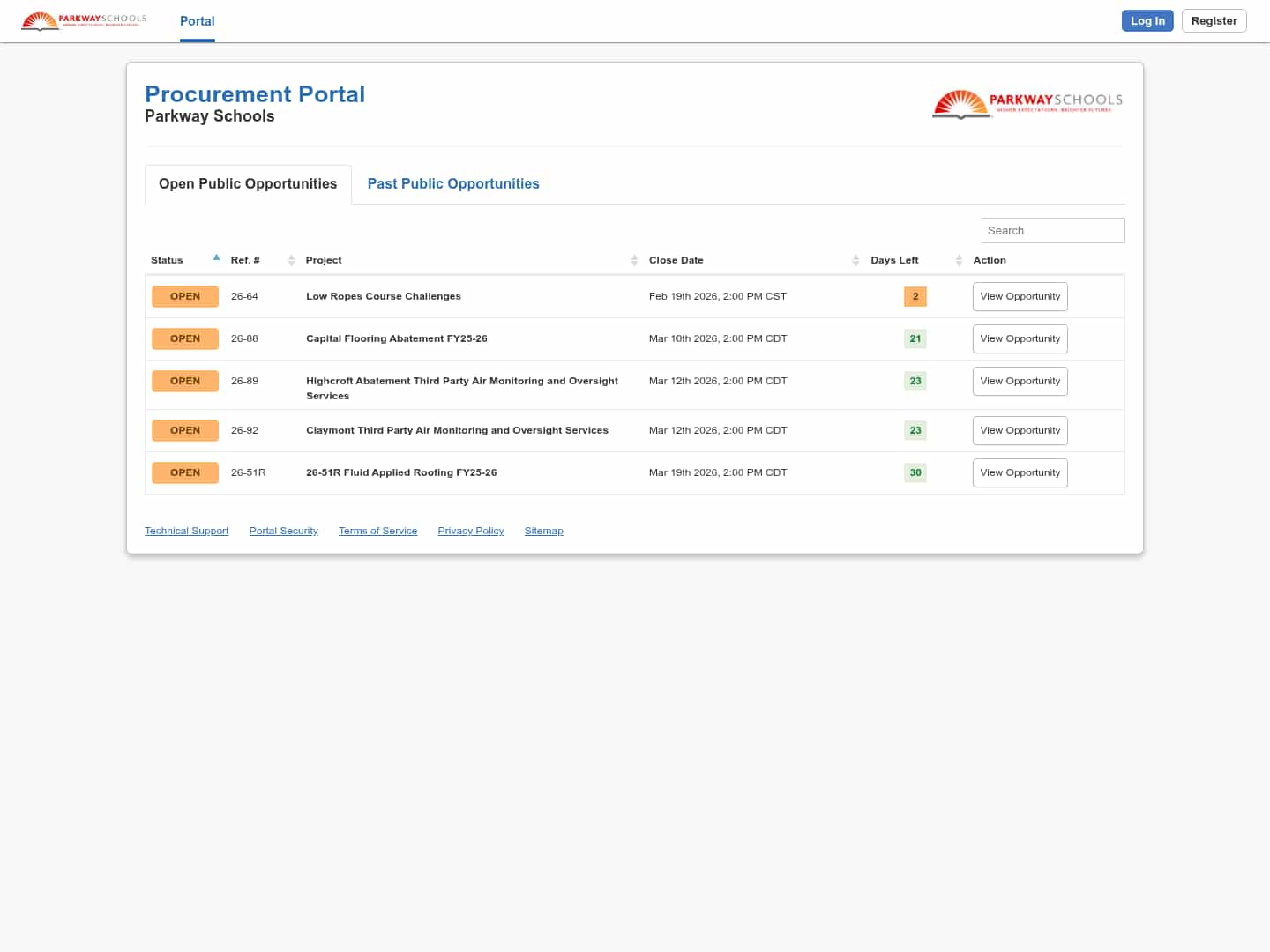Switch to Past Public Opportunities tab
This screenshot has width=1270, height=952.
[453, 183]
